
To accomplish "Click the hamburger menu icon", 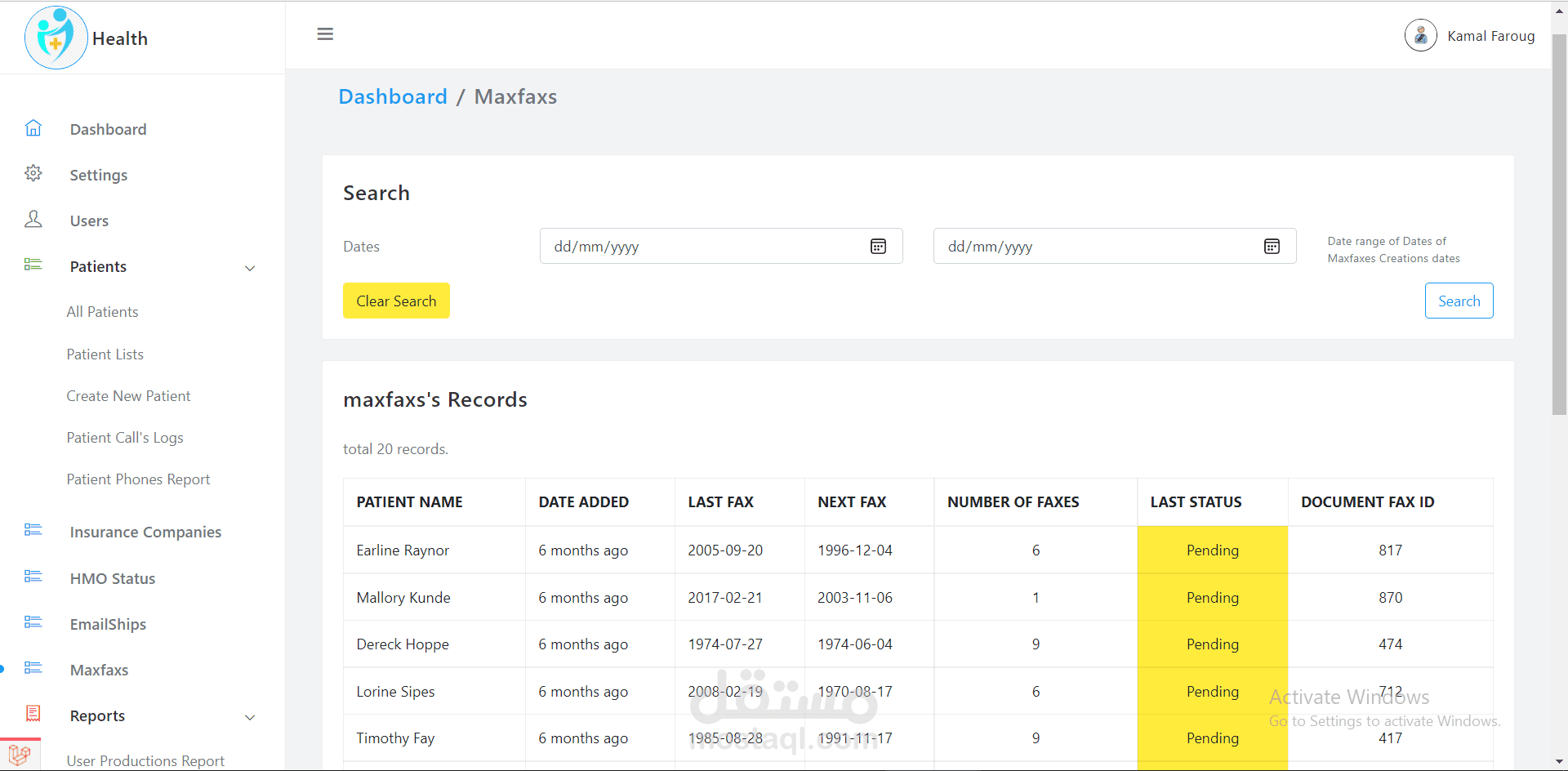I will tap(325, 34).
